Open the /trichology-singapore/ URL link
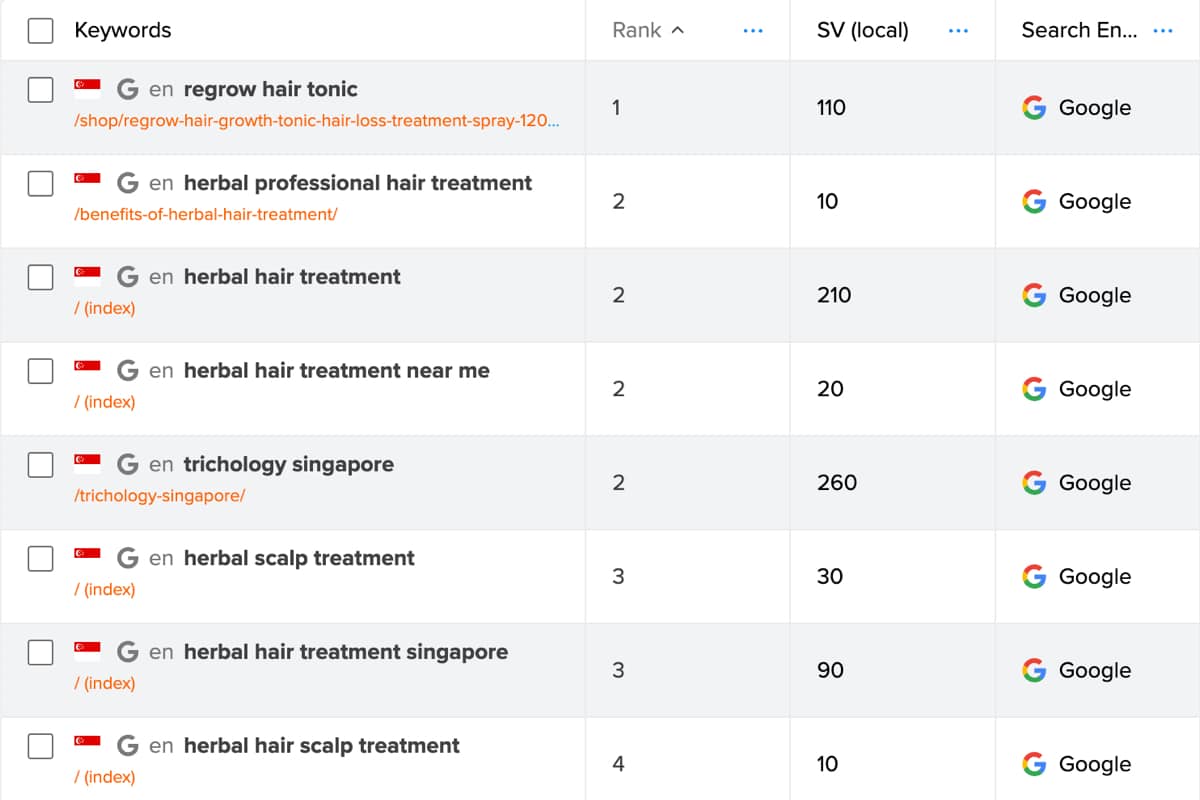This screenshot has height=800, width=1200. click(160, 495)
